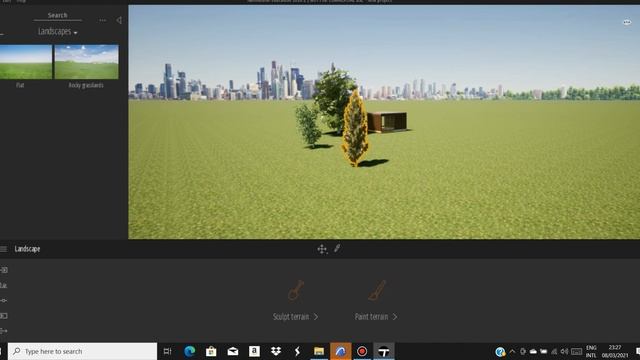This screenshot has width=640, height=360.
Task: Open the touch keyboard tray icon
Action: point(576,351)
